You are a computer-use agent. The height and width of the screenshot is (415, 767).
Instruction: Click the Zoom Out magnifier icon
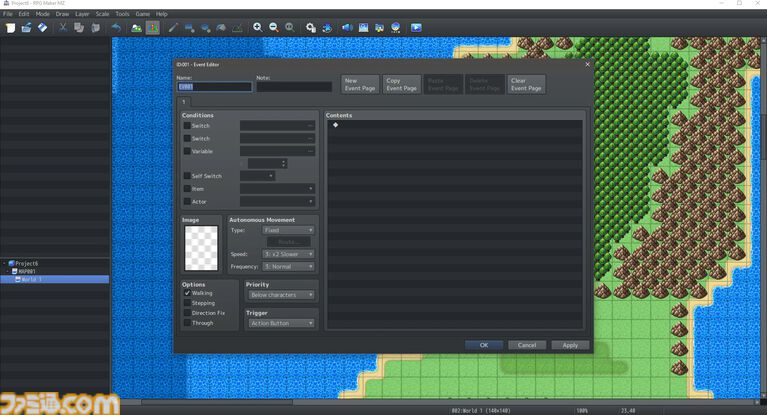tap(273, 28)
